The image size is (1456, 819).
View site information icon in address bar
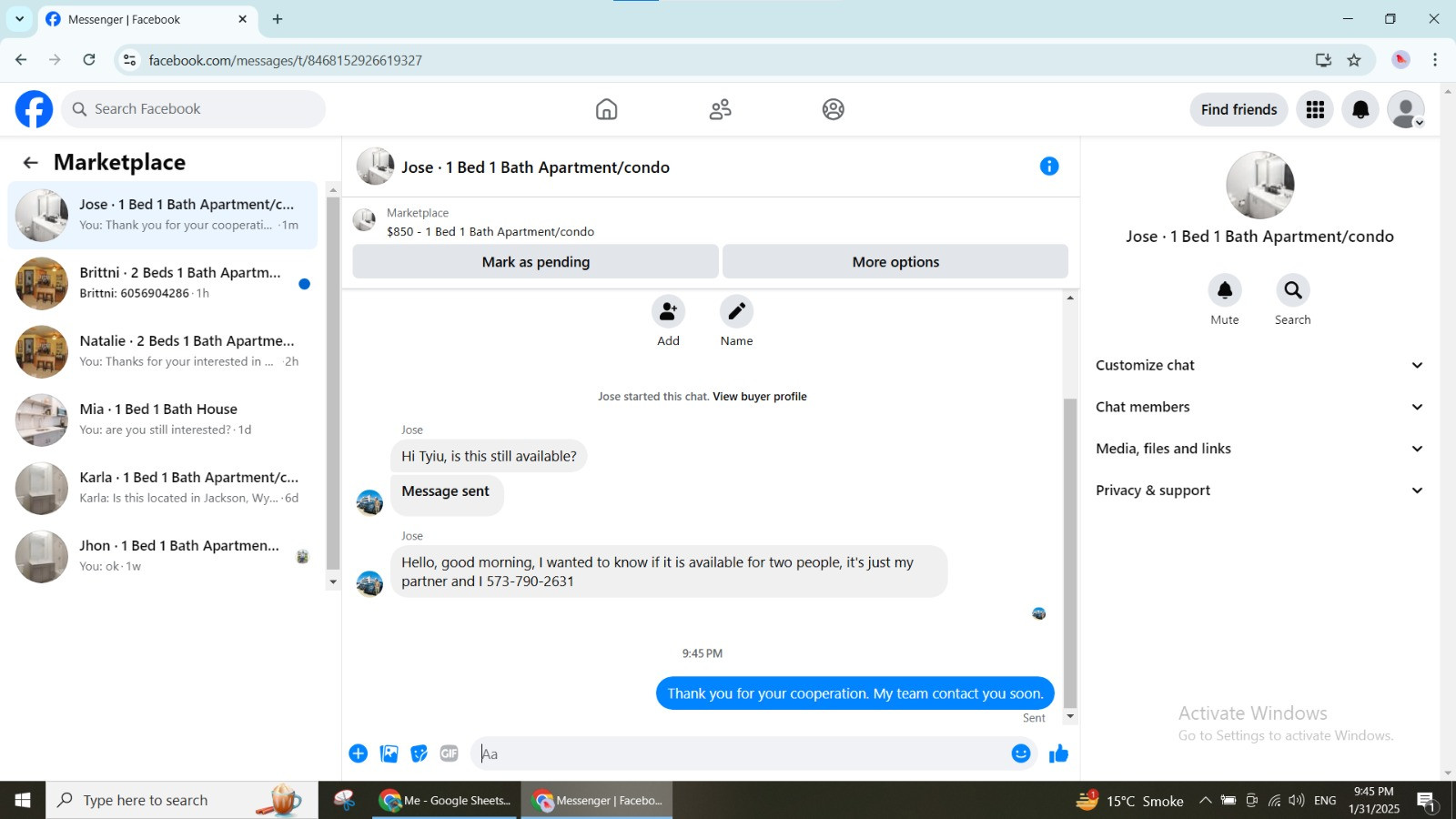coord(130,60)
